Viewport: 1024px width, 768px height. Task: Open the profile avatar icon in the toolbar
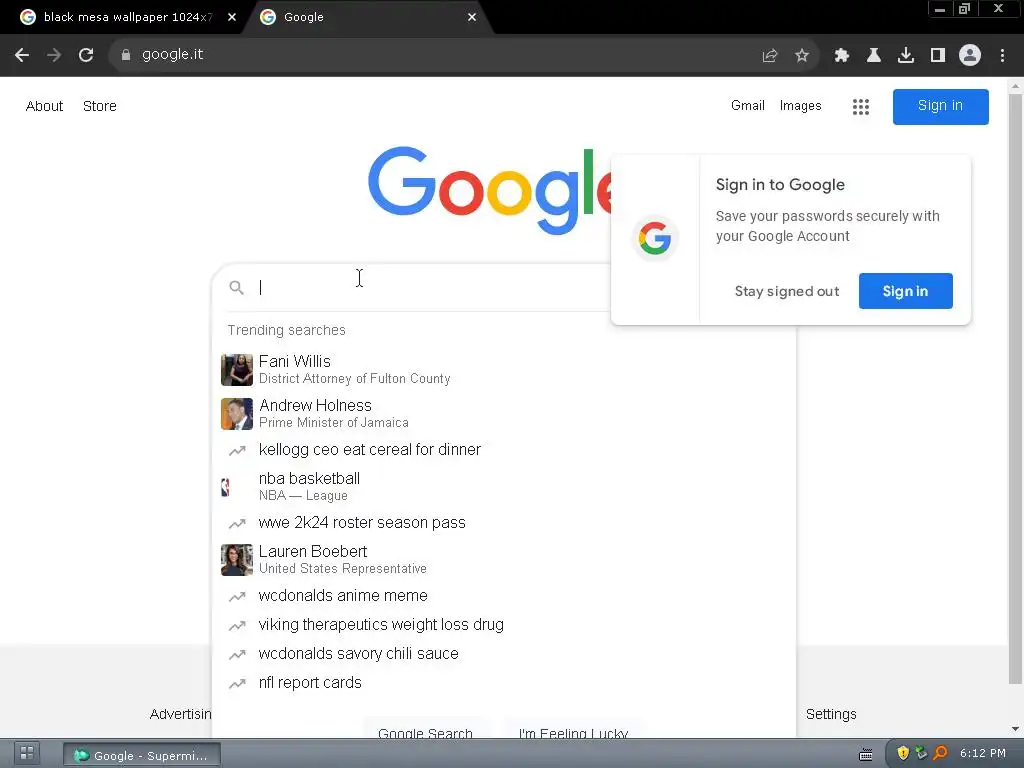970,55
